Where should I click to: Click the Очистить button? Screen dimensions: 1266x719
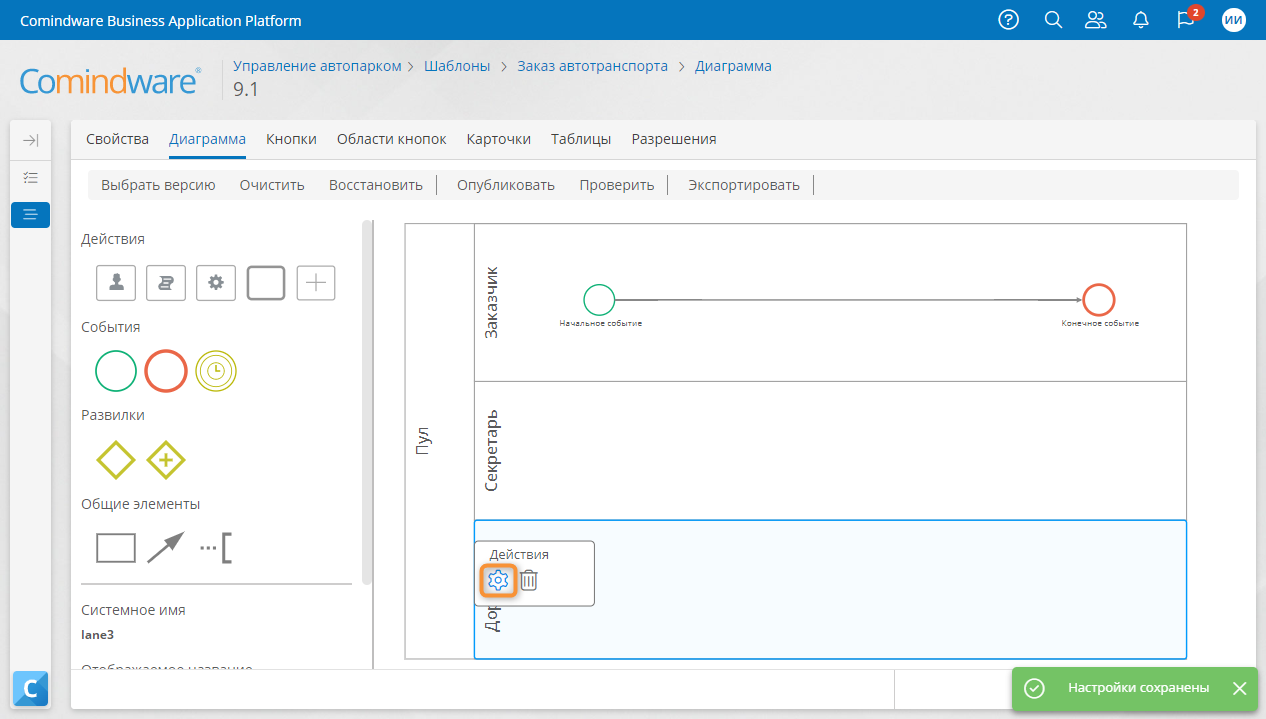coord(272,185)
